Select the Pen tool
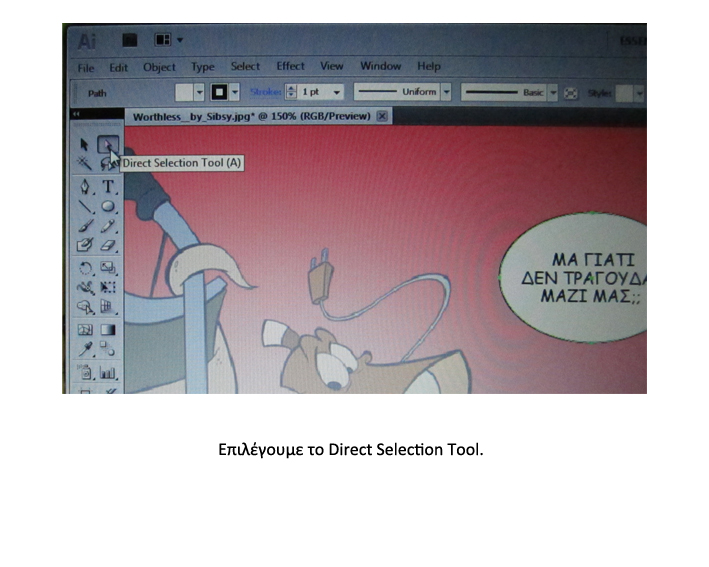This screenshot has width=709, height=567. 85,187
